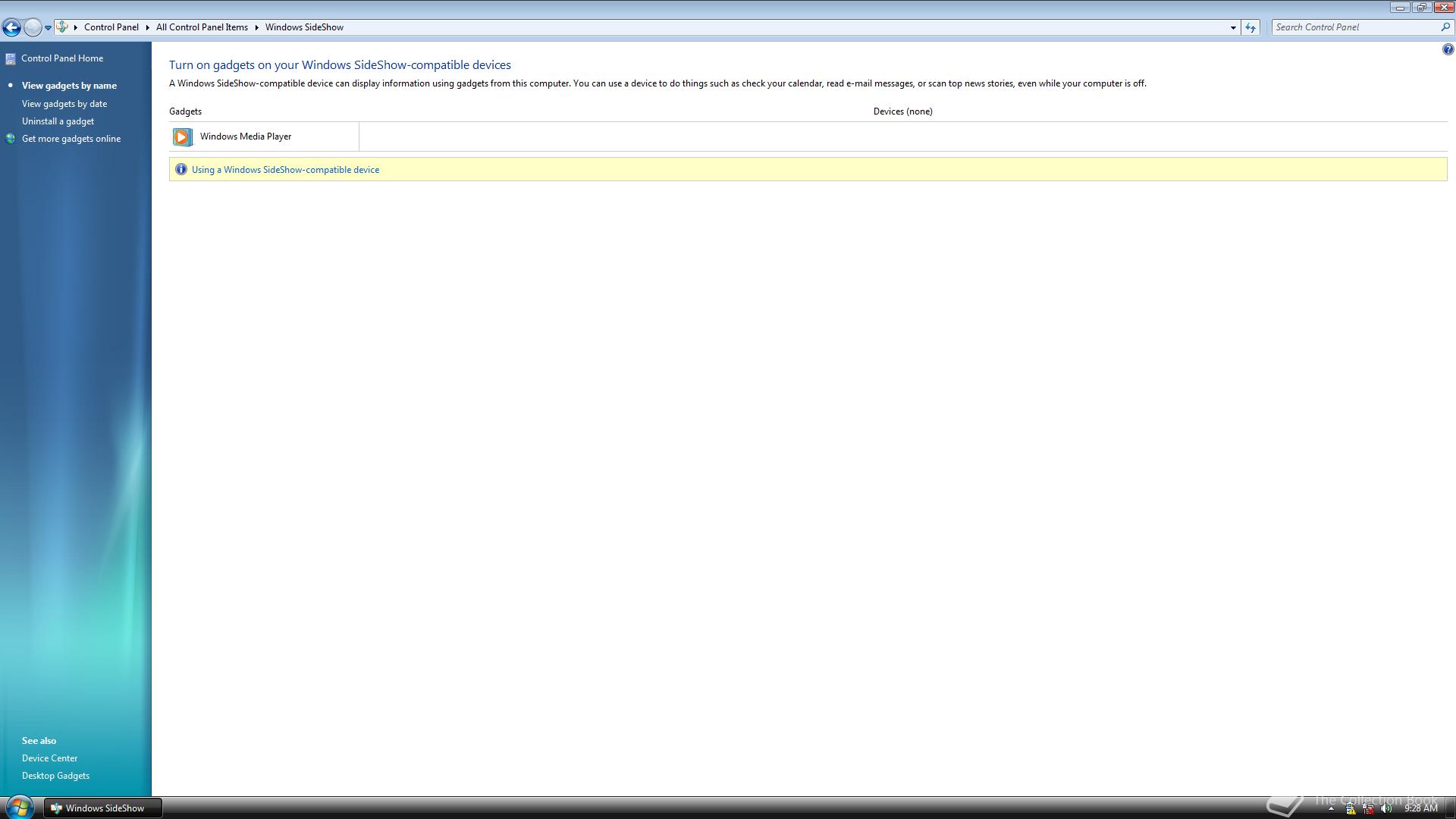
Task: Click the Refresh button in address bar
Action: (x=1250, y=27)
